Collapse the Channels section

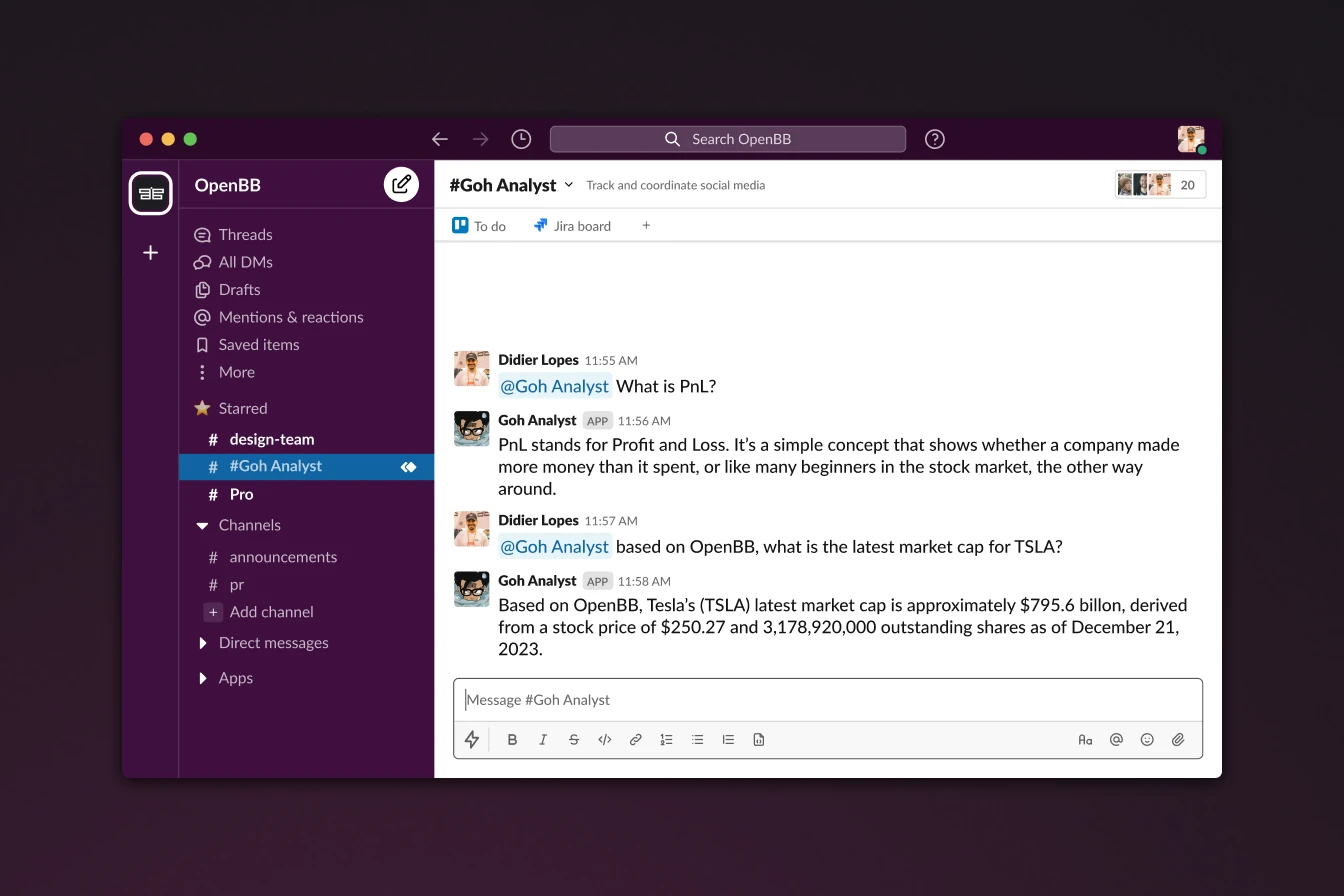click(203, 525)
